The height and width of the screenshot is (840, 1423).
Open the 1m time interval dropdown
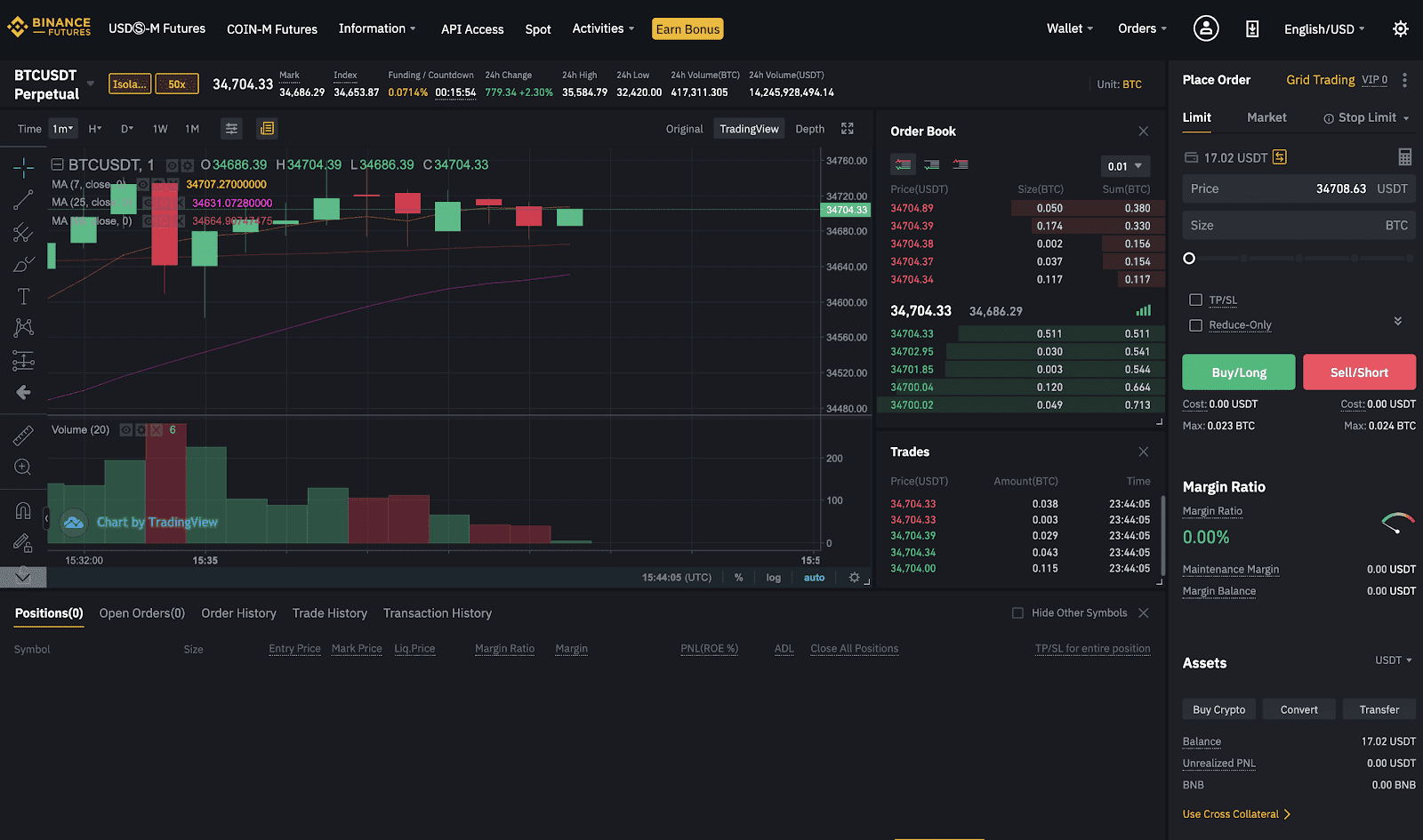click(63, 129)
